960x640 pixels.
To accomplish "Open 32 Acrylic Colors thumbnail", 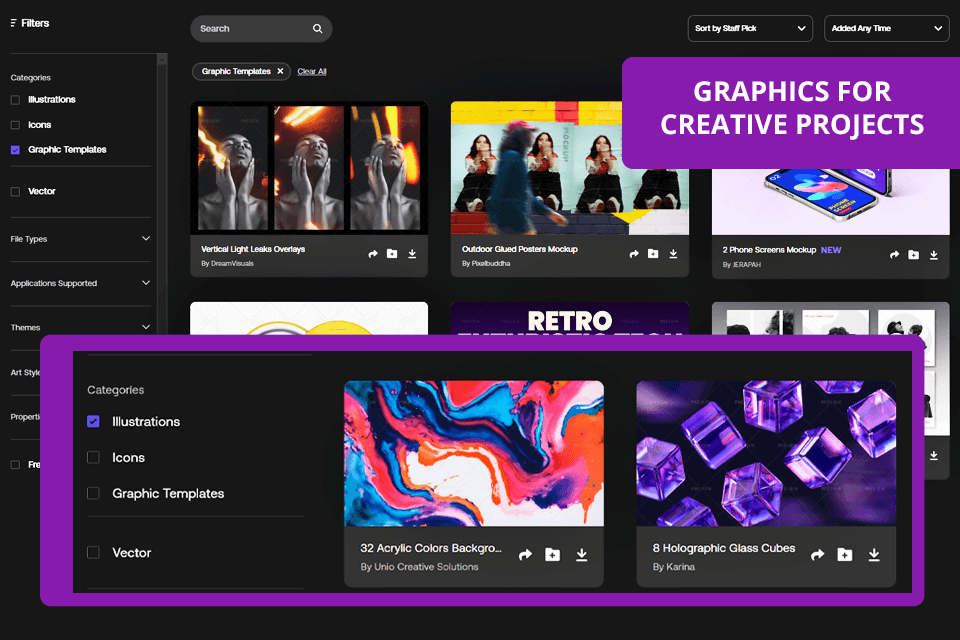I will (474, 453).
